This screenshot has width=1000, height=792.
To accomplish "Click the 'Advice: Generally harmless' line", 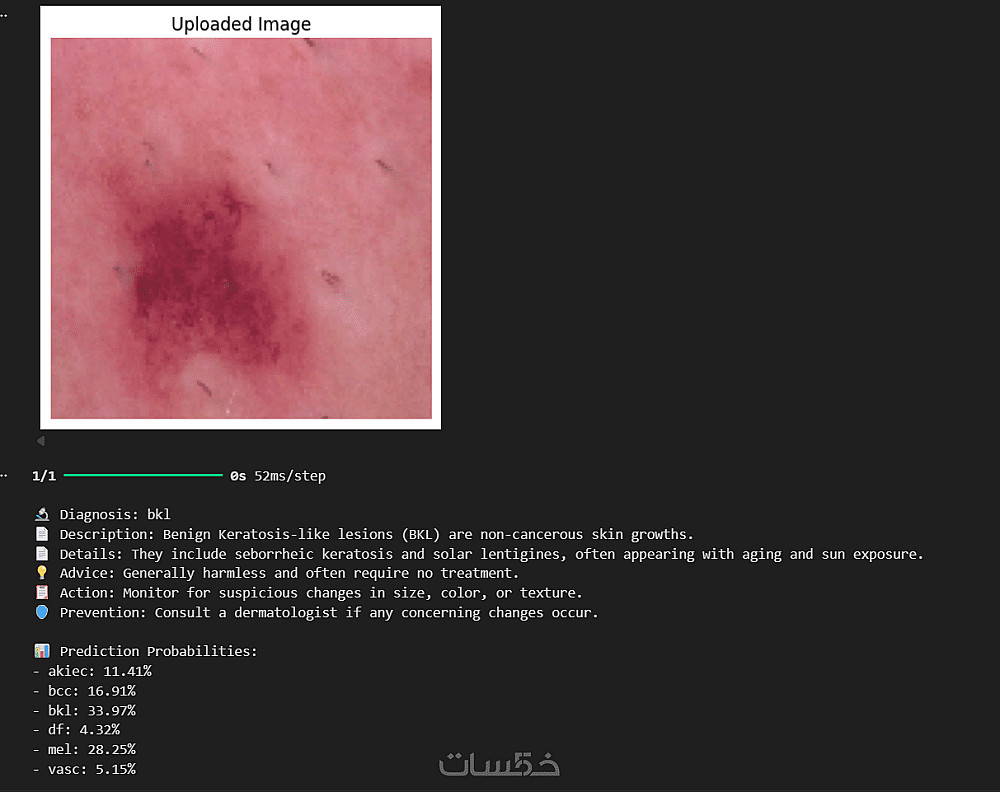I will coord(289,573).
